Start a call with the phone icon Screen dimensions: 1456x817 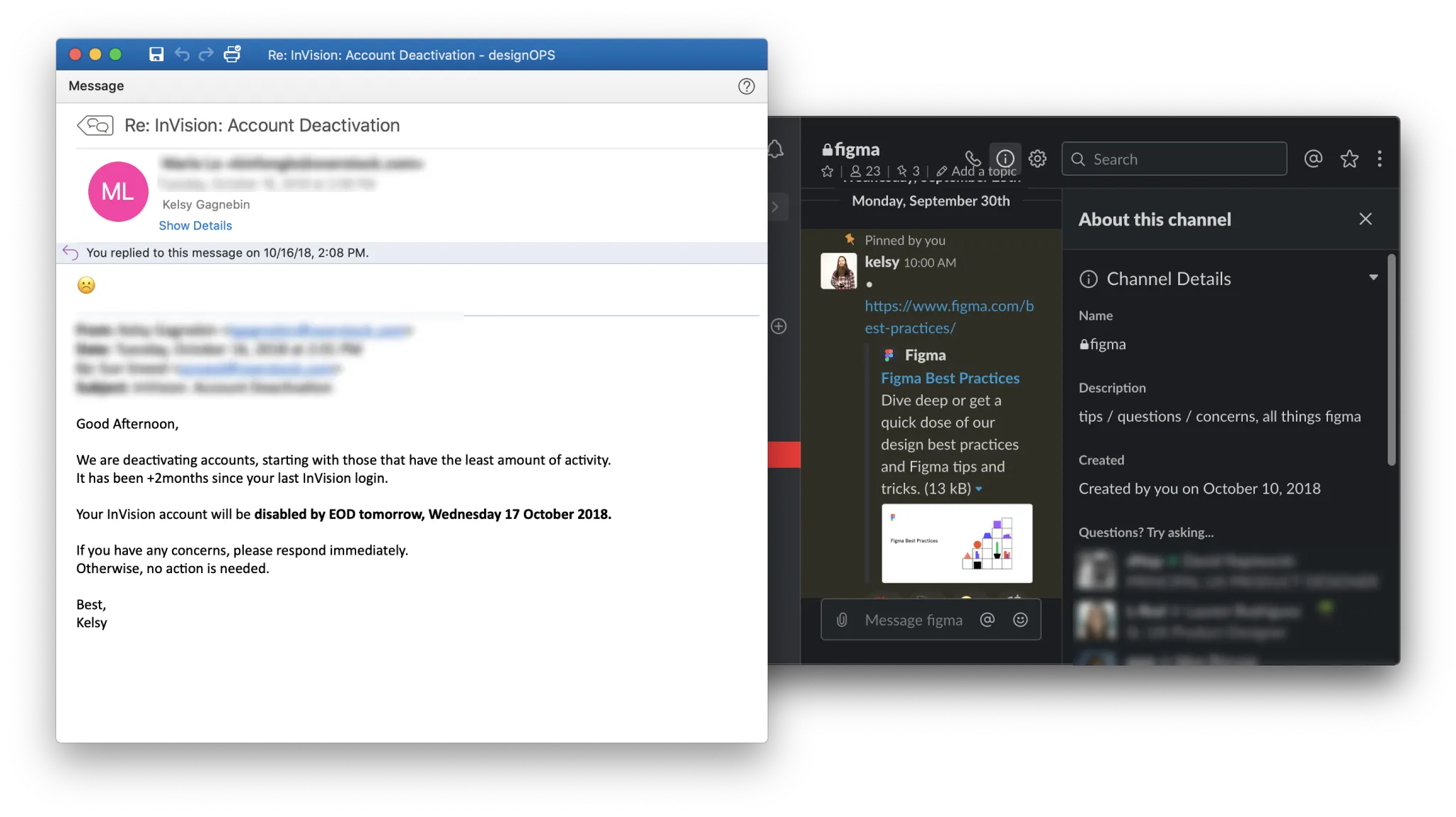973,158
